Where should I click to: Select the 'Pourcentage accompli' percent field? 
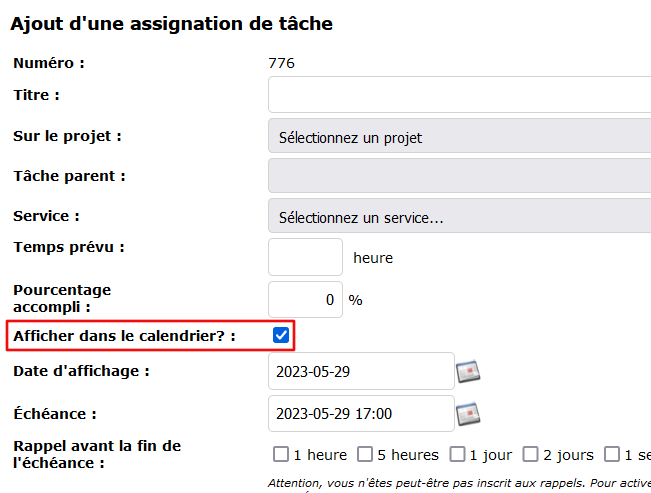305,299
